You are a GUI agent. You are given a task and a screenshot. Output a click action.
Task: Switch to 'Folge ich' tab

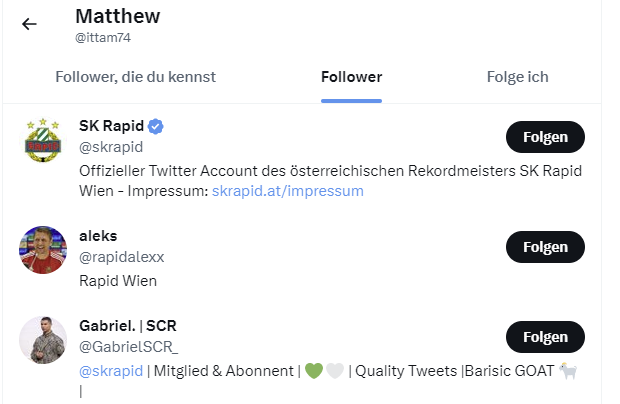(x=517, y=77)
